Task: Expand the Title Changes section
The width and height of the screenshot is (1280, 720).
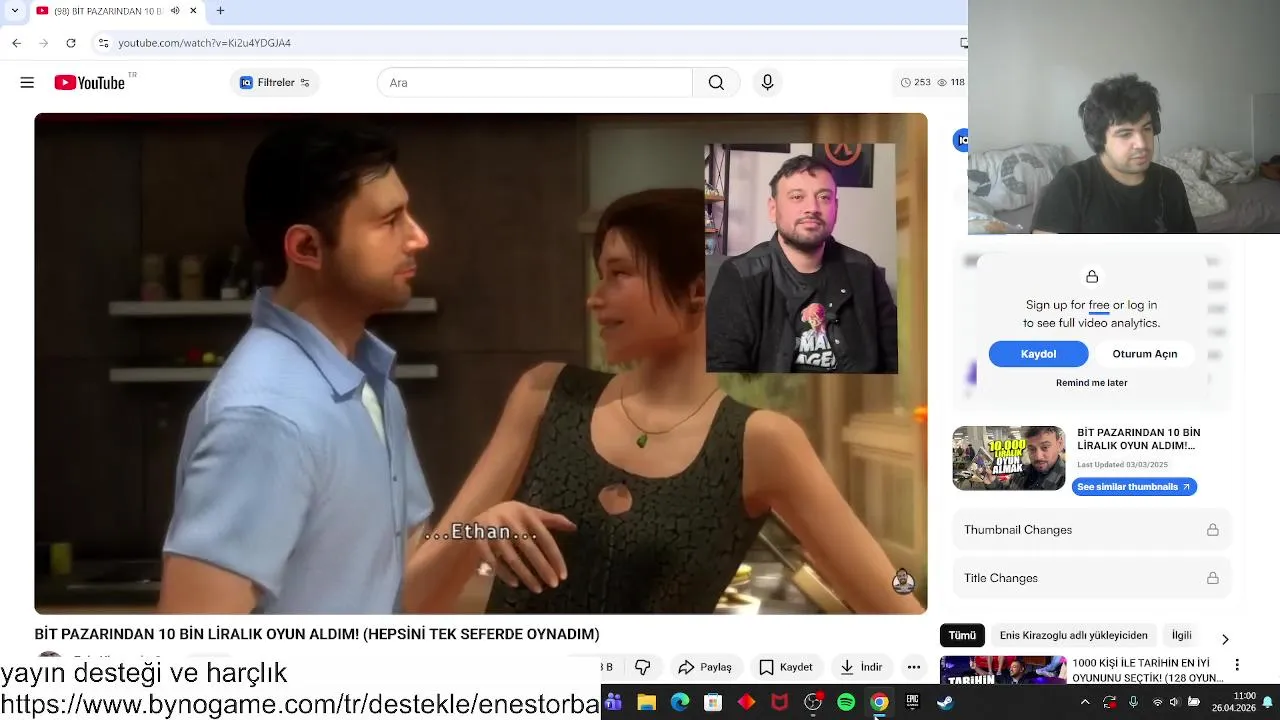Action: point(1091,578)
